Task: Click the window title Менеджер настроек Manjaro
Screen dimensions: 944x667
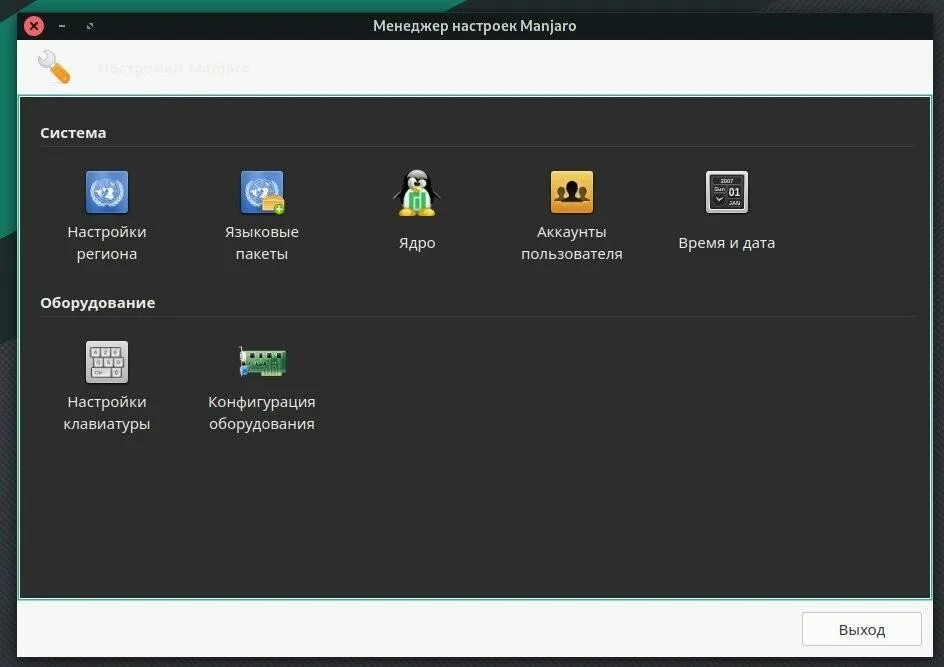Action: click(474, 26)
